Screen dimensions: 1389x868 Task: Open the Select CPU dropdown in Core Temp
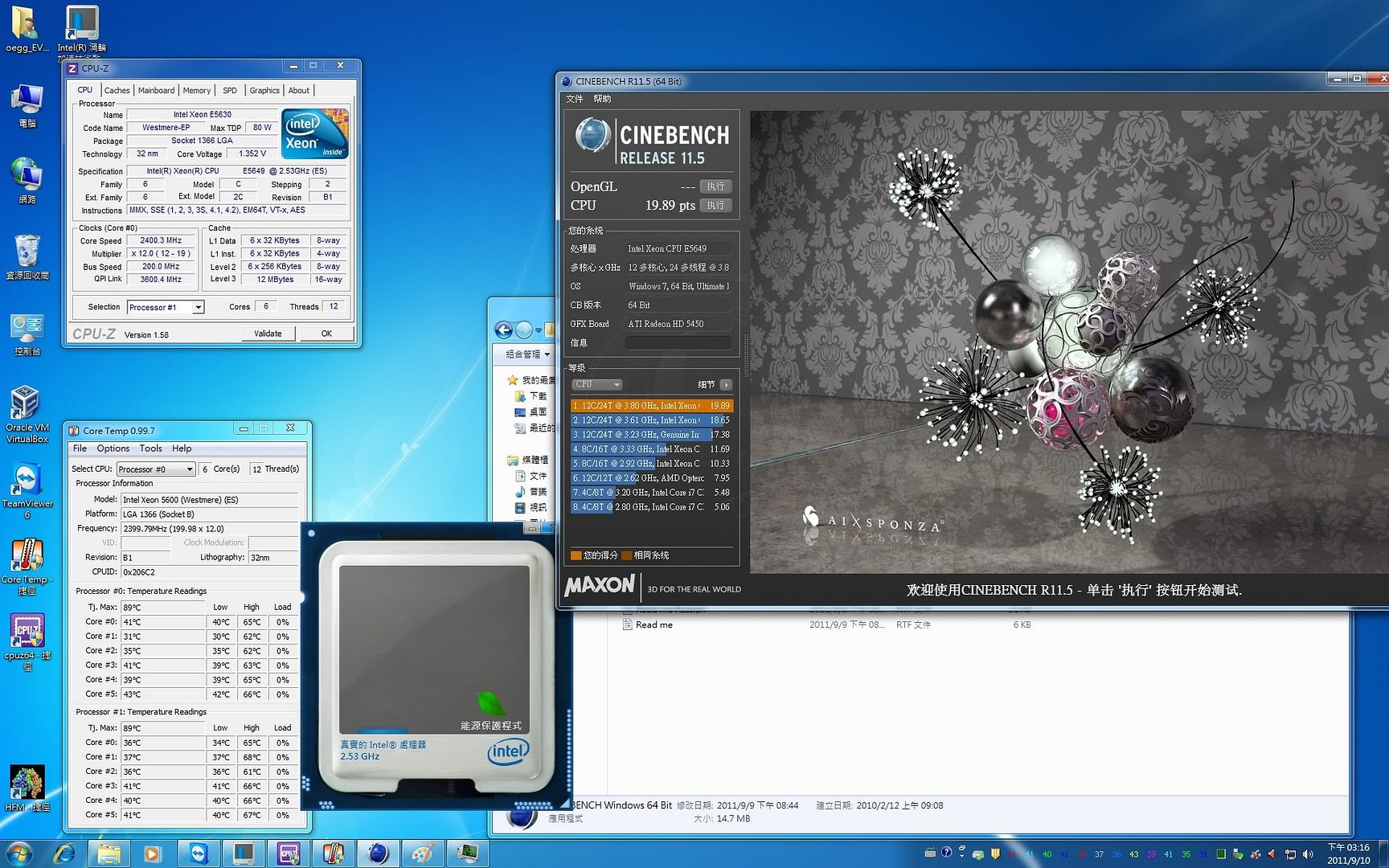[156, 469]
